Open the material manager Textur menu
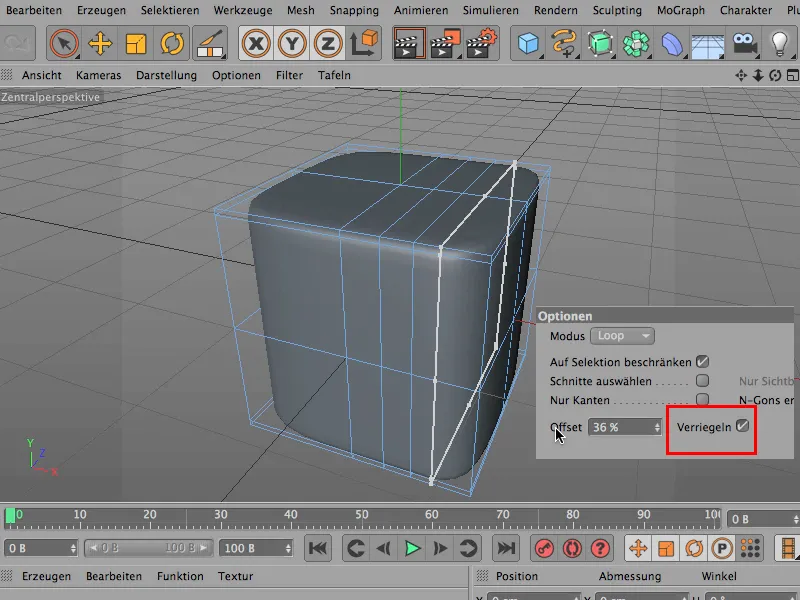Screen dimensions: 800x600 coord(235,576)
